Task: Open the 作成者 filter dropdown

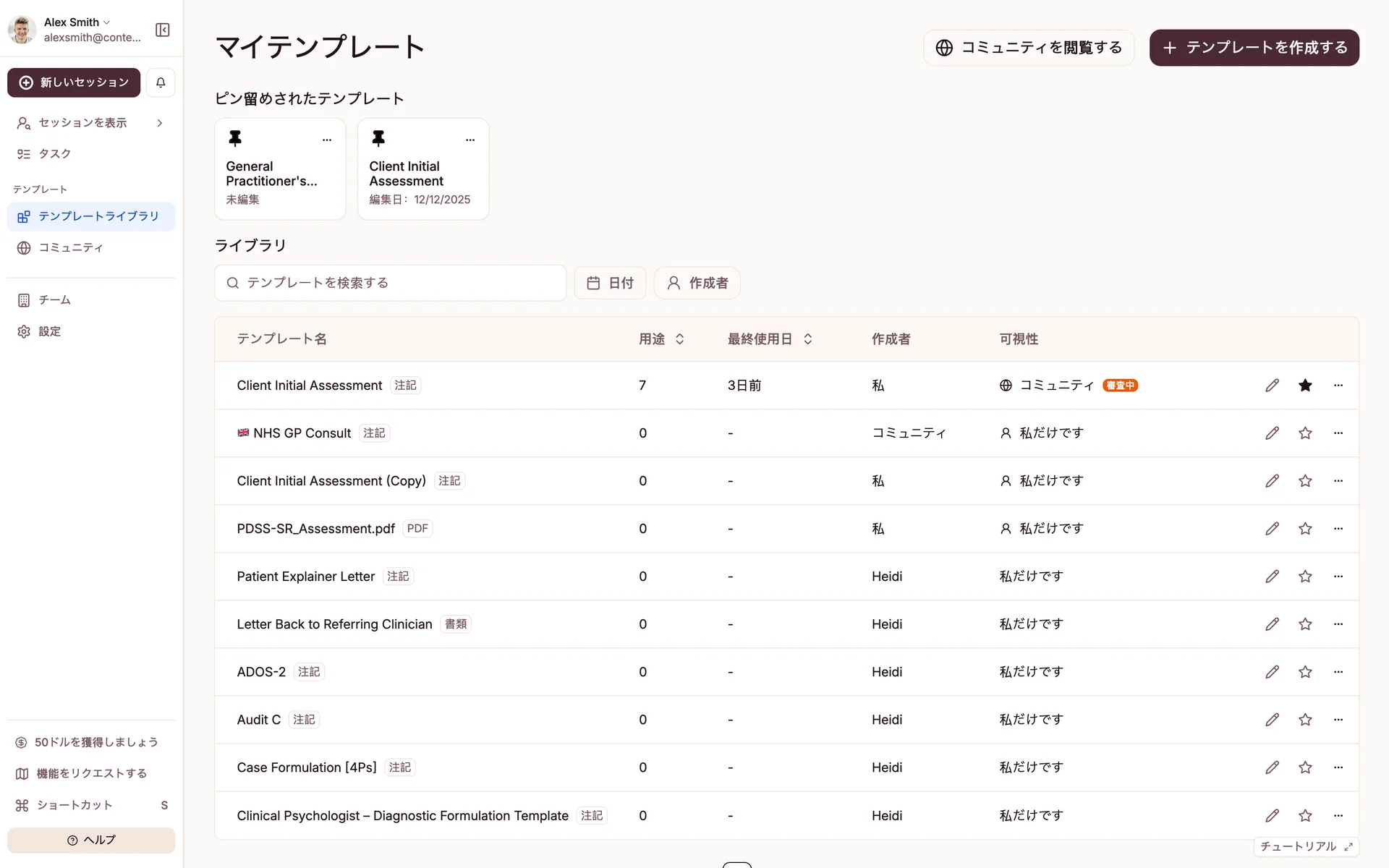Action: click(697, 283)
